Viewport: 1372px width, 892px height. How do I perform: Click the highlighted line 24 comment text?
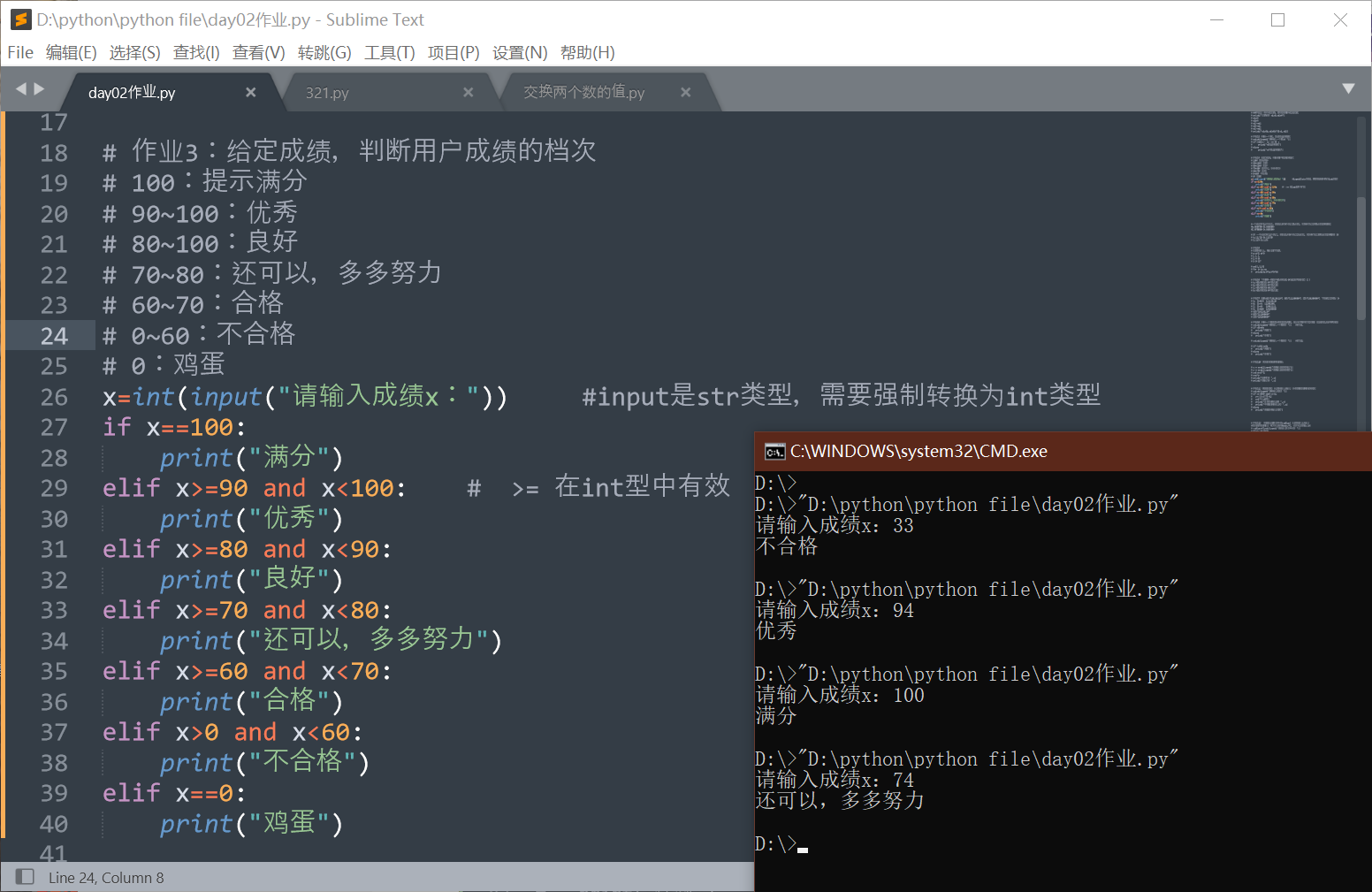198,334
